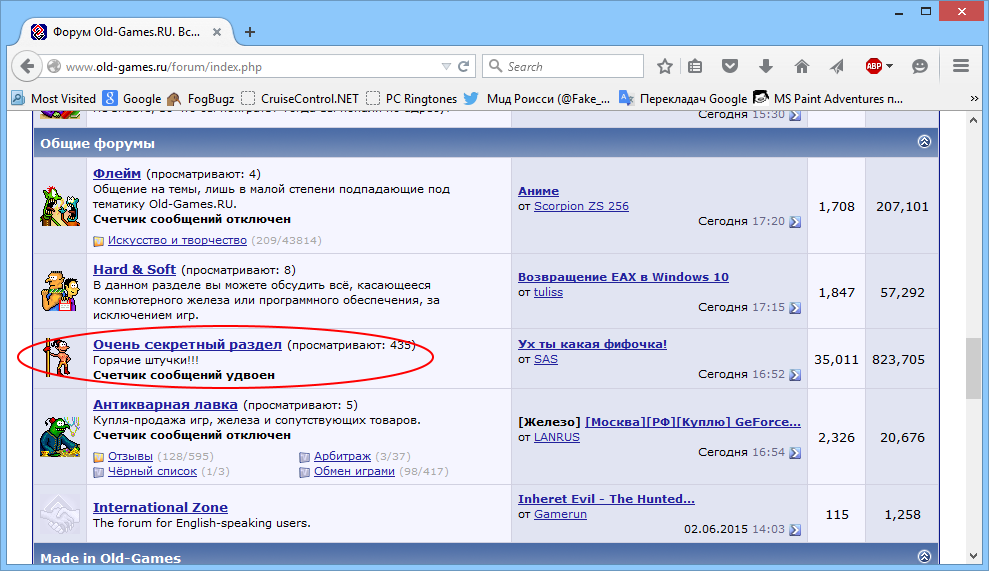Open the bookmarks list icon
Screen dimensions: 989x571
(695, 66)
